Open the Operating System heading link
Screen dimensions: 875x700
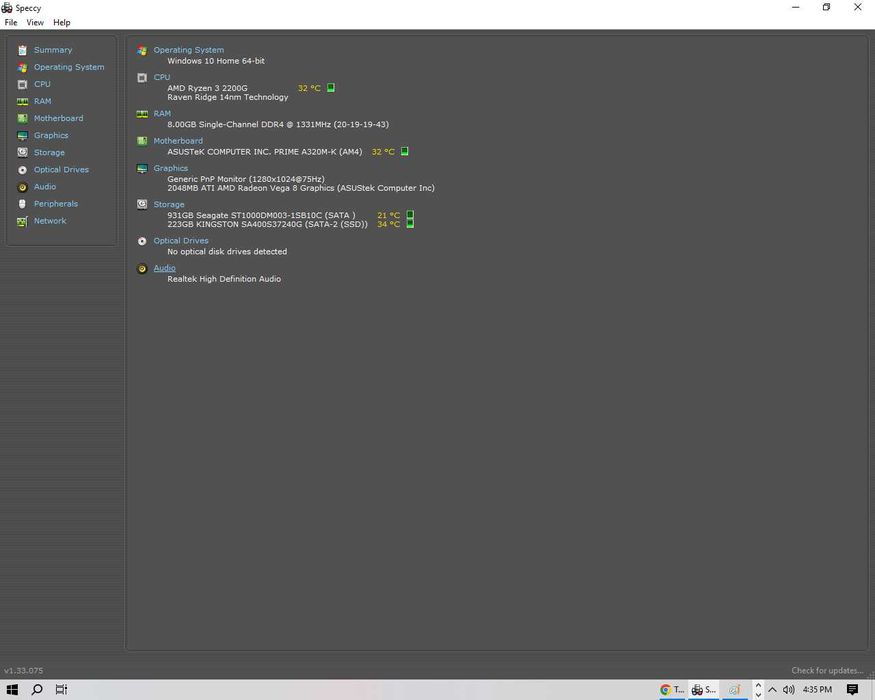(189, 50)
